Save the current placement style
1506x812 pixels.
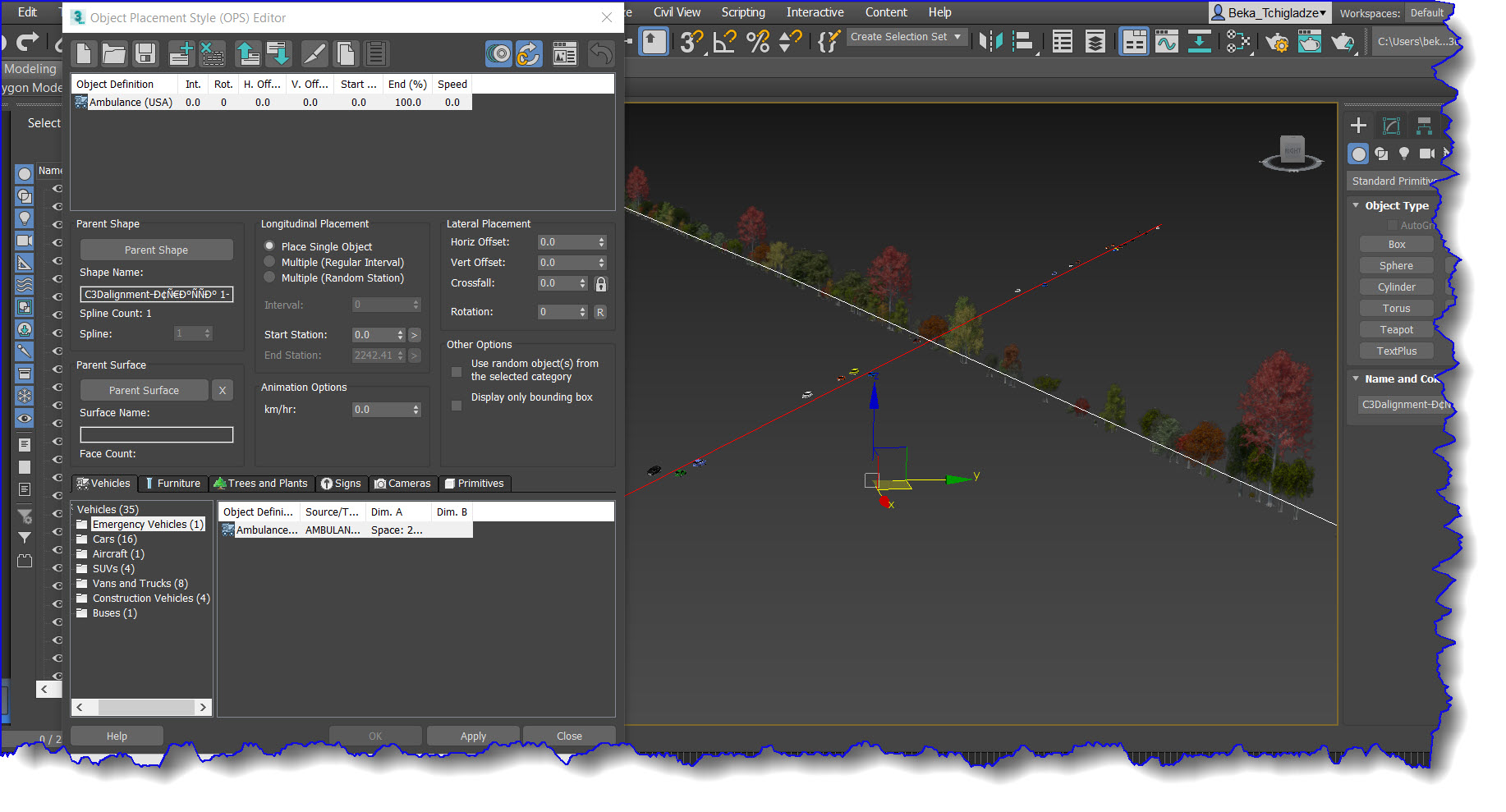pos(145,53)
